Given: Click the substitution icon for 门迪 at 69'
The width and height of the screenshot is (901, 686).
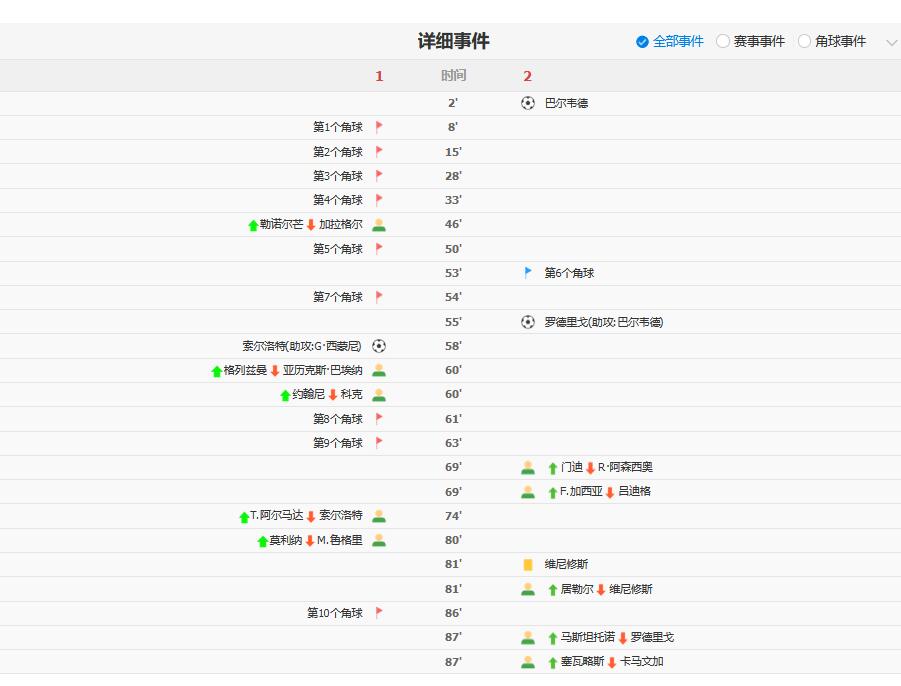Looking at the screenshot, I should click(528, 467).
